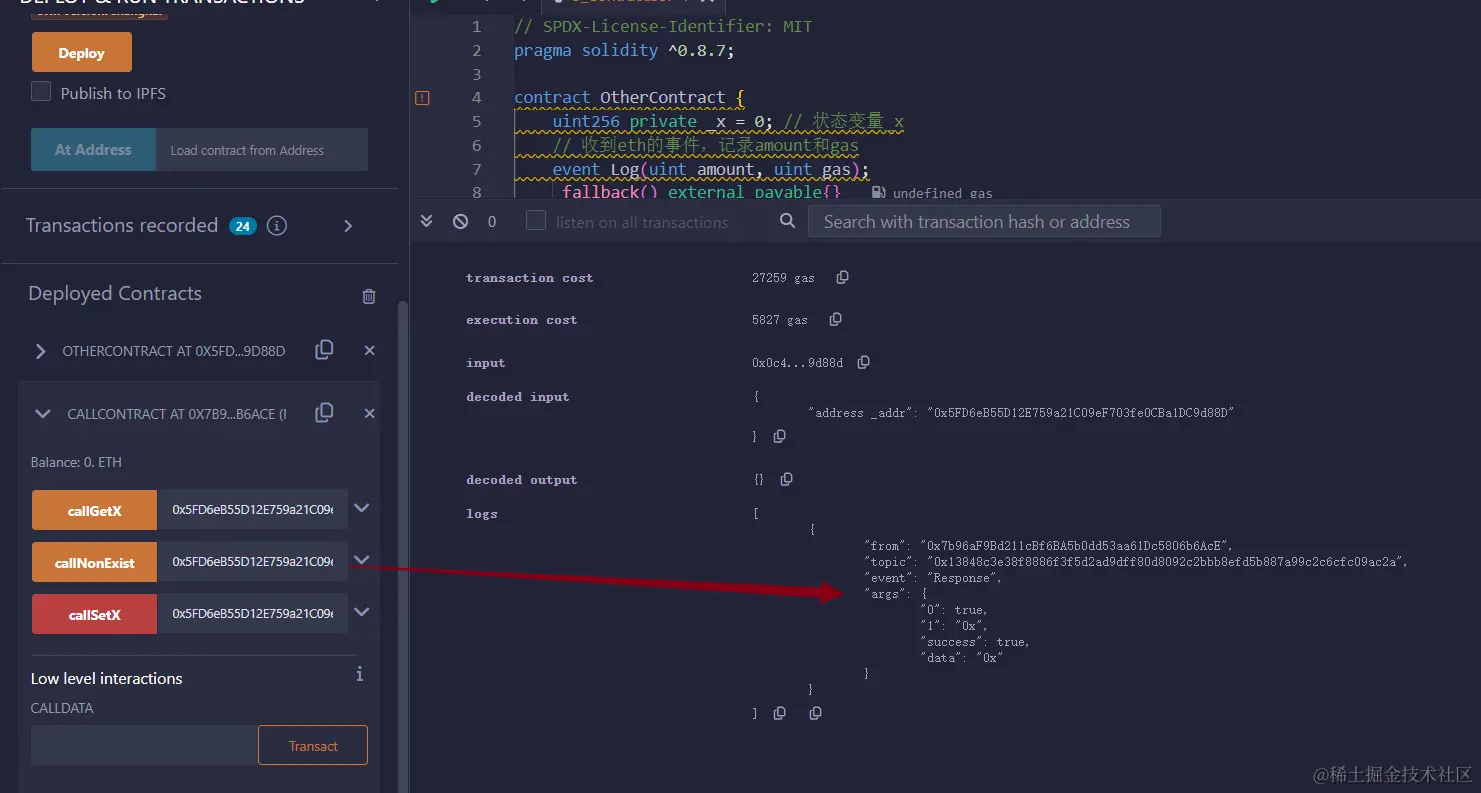Screen dimensions: 1481x793
Task: Copy the input data value
Action: (863, 362)
